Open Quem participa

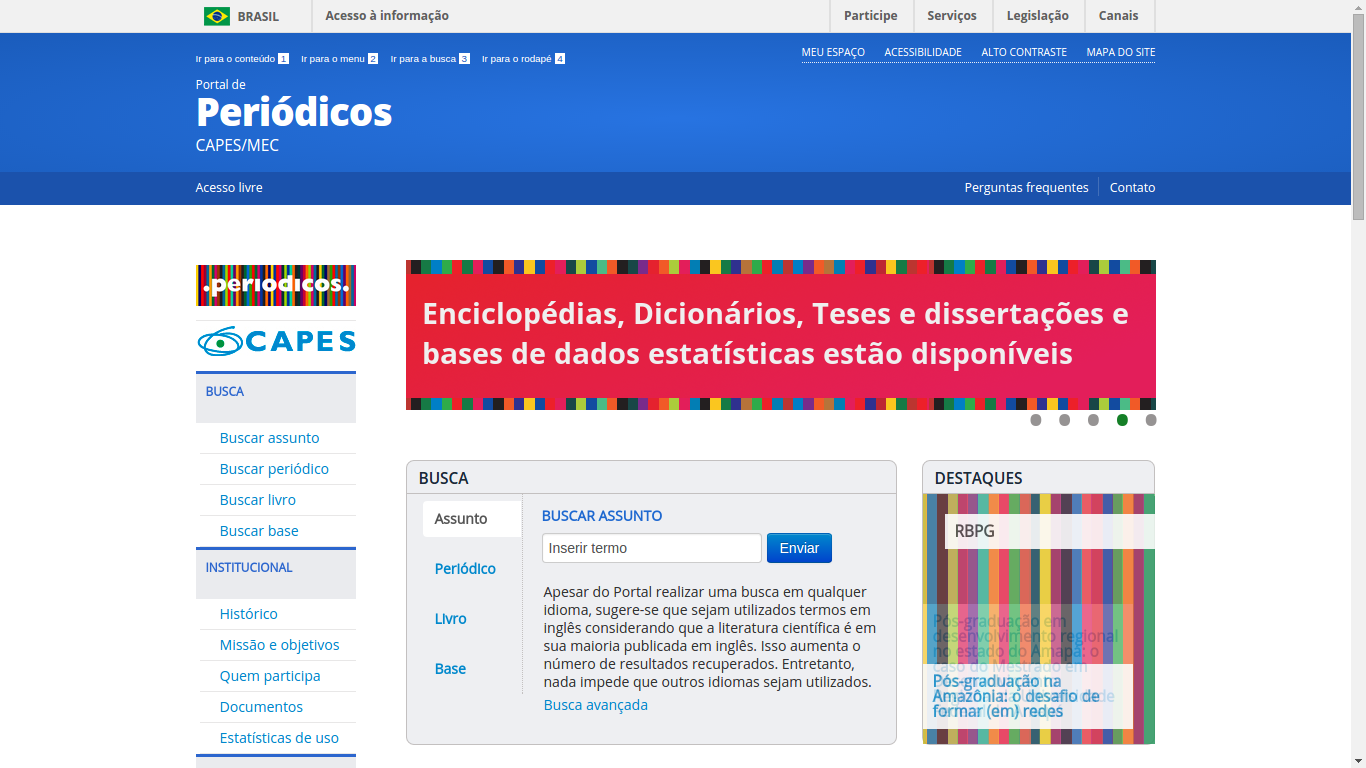point(270,676)
